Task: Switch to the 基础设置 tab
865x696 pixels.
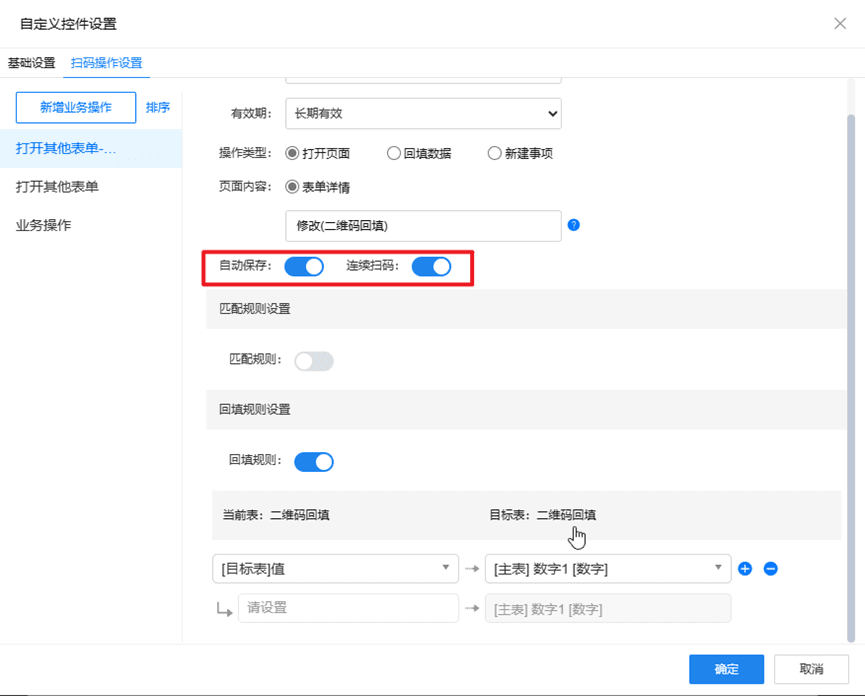Action: pyautogui.click(x=31, y=63)
